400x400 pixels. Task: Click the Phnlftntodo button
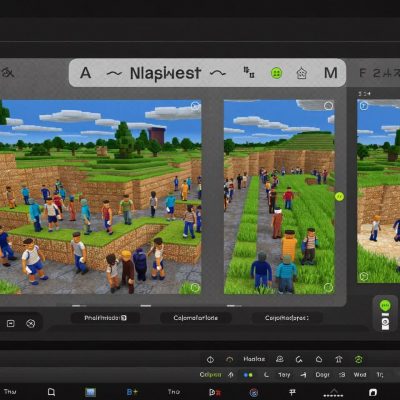(x=105, y=318)
